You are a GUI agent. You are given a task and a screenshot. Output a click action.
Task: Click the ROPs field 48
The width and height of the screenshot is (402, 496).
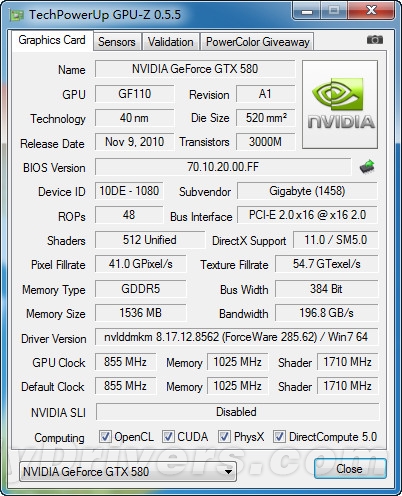(129, 215)
